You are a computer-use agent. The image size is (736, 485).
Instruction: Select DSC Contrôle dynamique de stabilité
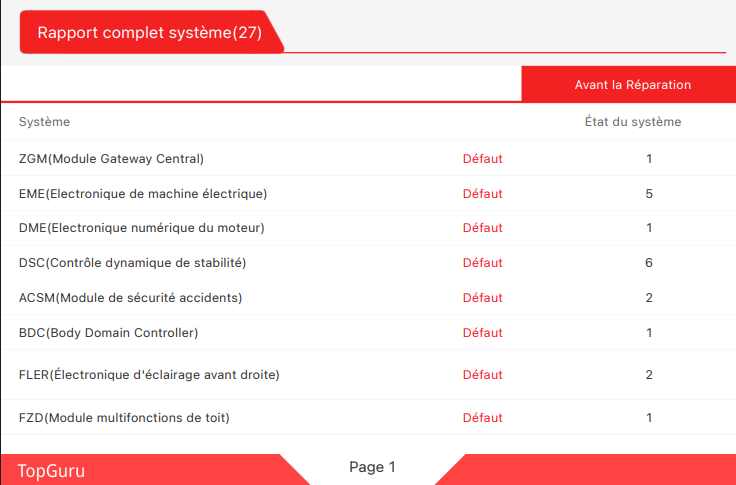point(132,263)
